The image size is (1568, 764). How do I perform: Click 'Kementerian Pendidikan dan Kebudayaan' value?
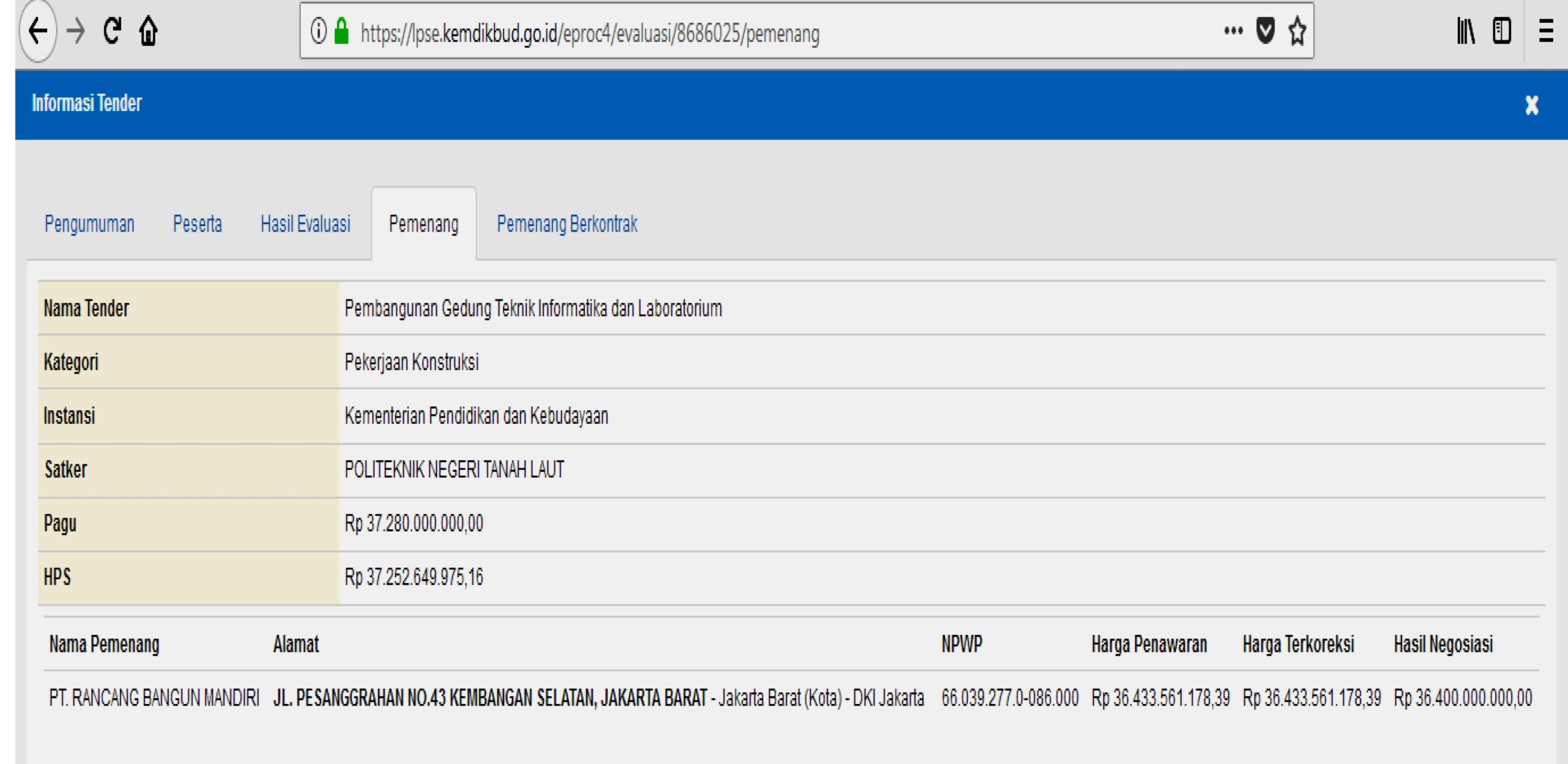click(x=477, y=416)
